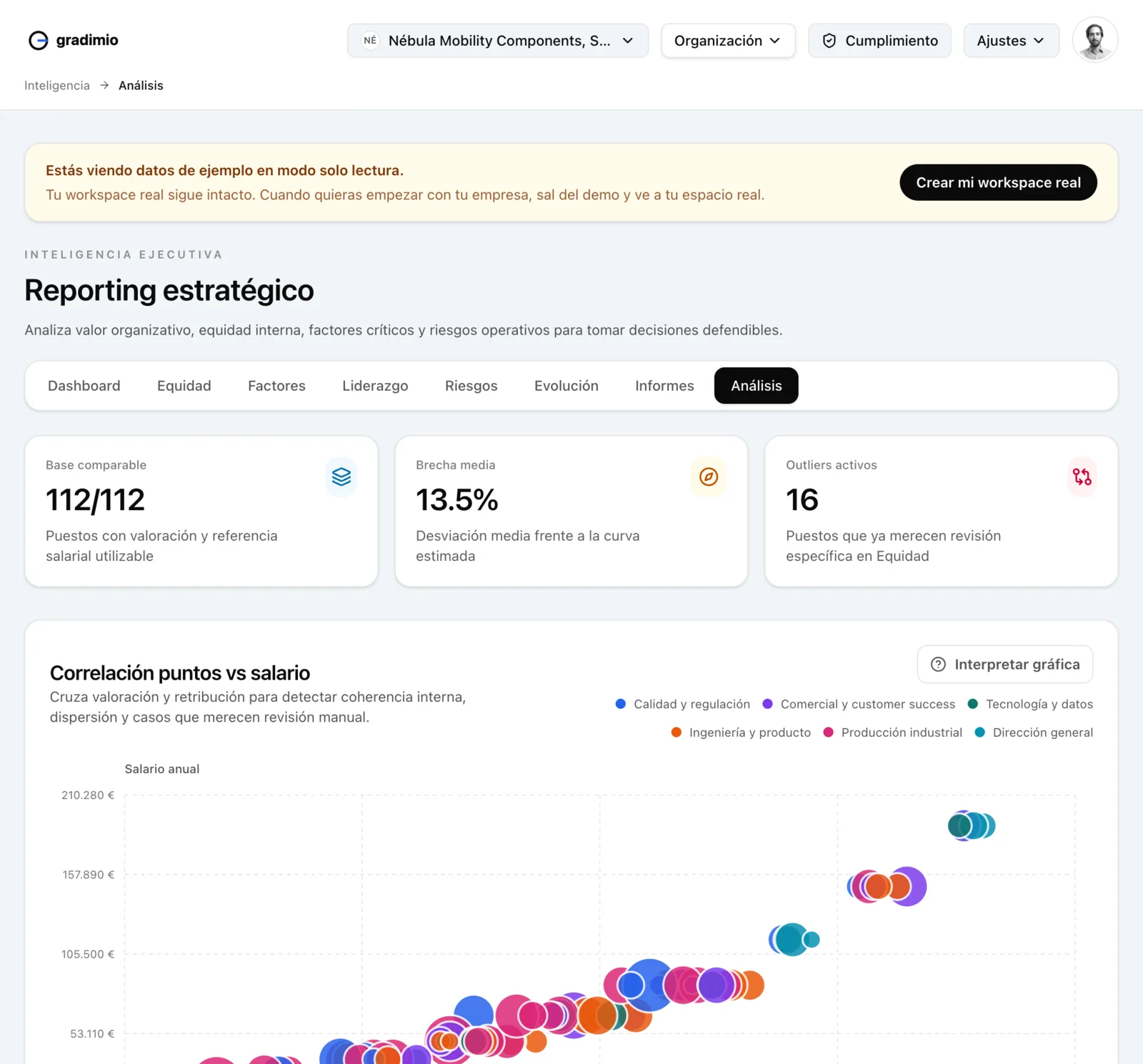Click the 53.110 € axis value
The image size is (1143, 1064).
pos(92,1034)
